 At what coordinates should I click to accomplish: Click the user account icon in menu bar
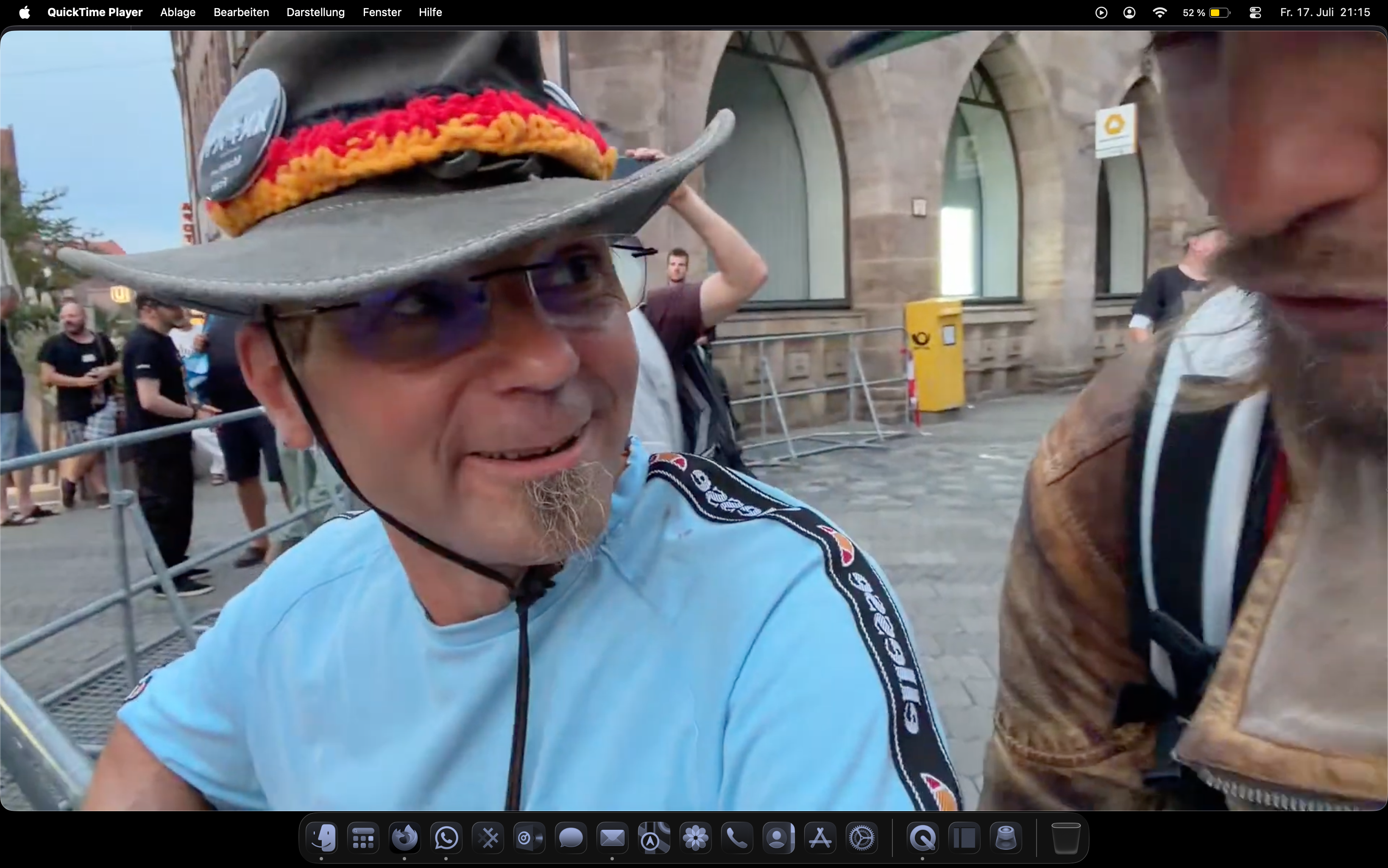pyautogui.click(x=1129, y=12)
